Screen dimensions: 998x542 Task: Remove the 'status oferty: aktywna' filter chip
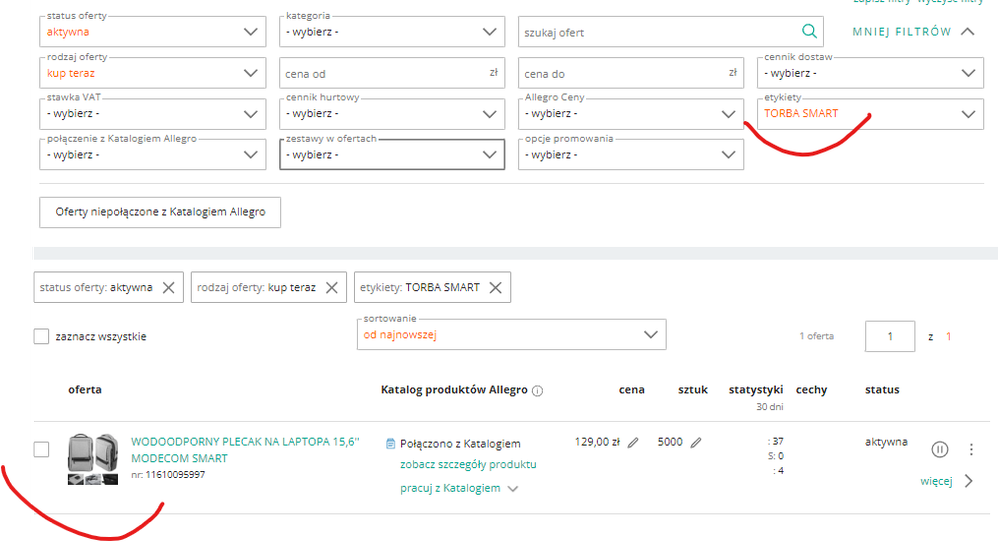tap(169, 288)
